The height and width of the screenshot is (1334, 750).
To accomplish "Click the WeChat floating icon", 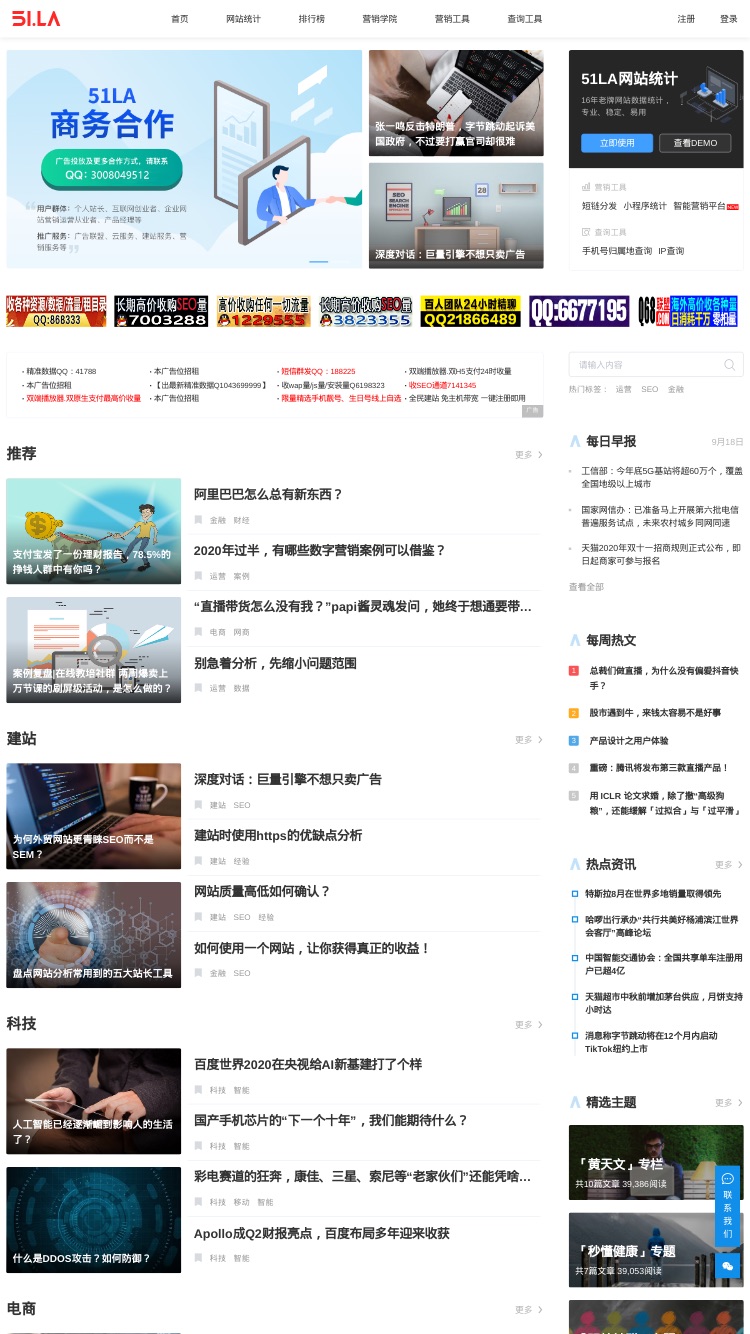I will pyautogui.click(x=727, y=1266).
